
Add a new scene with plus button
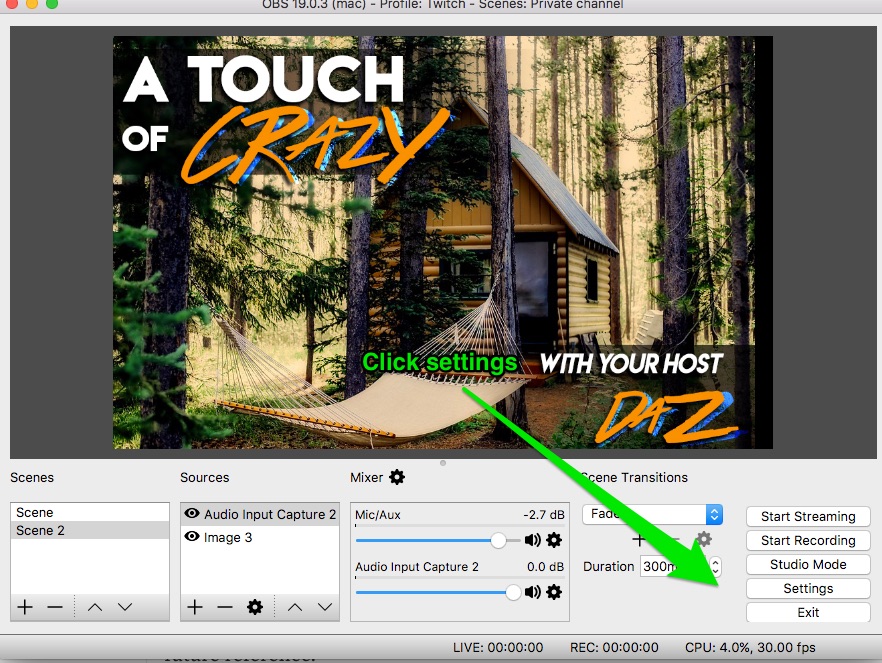[x=25, y=607]
